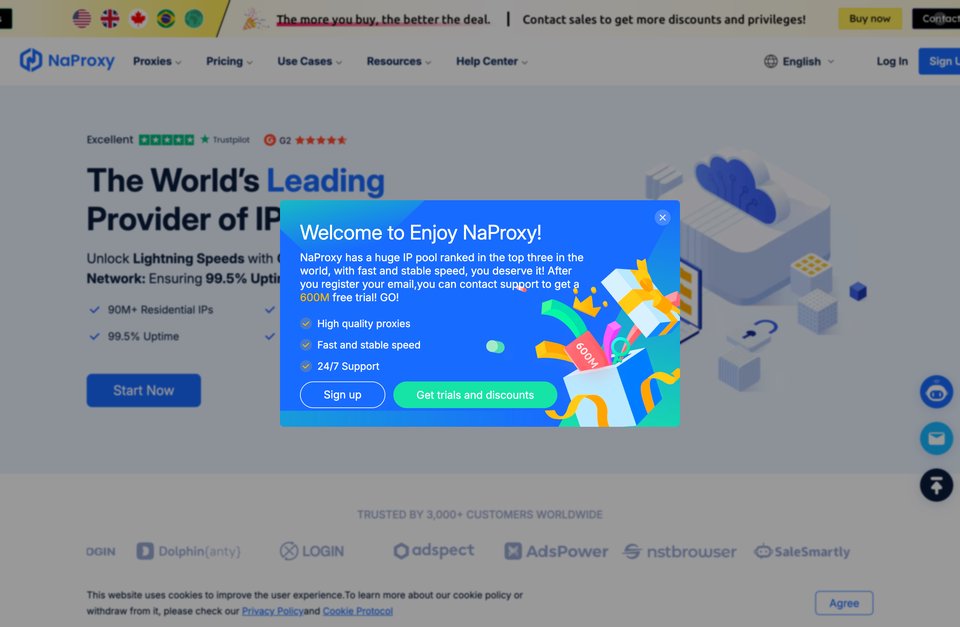The image size is (960, 627).
Task: Click the back-to-top arrow icon
Action: pos(936,485)
